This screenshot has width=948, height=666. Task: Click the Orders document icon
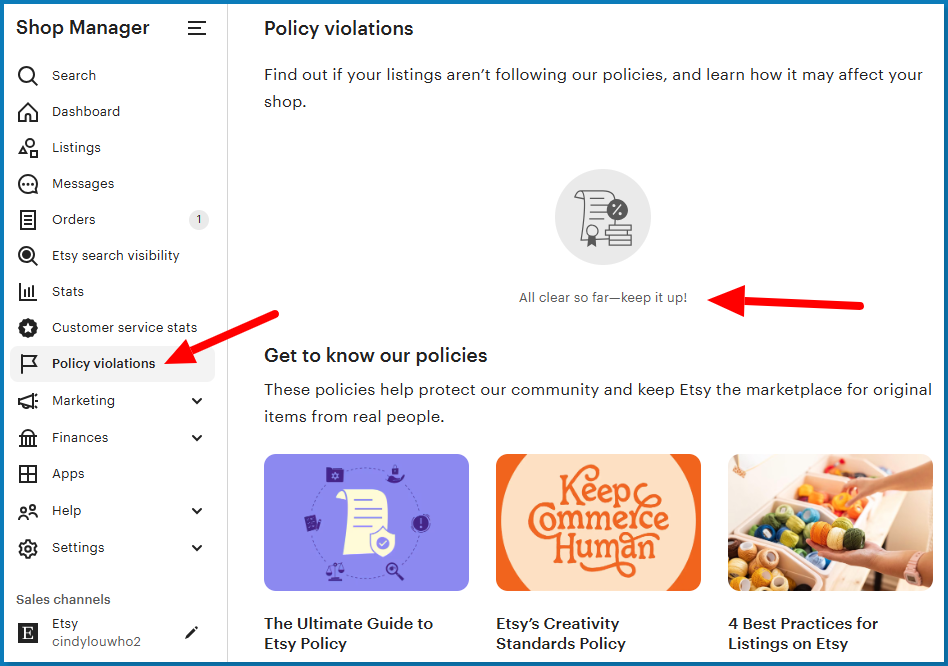tap(28, 219)
